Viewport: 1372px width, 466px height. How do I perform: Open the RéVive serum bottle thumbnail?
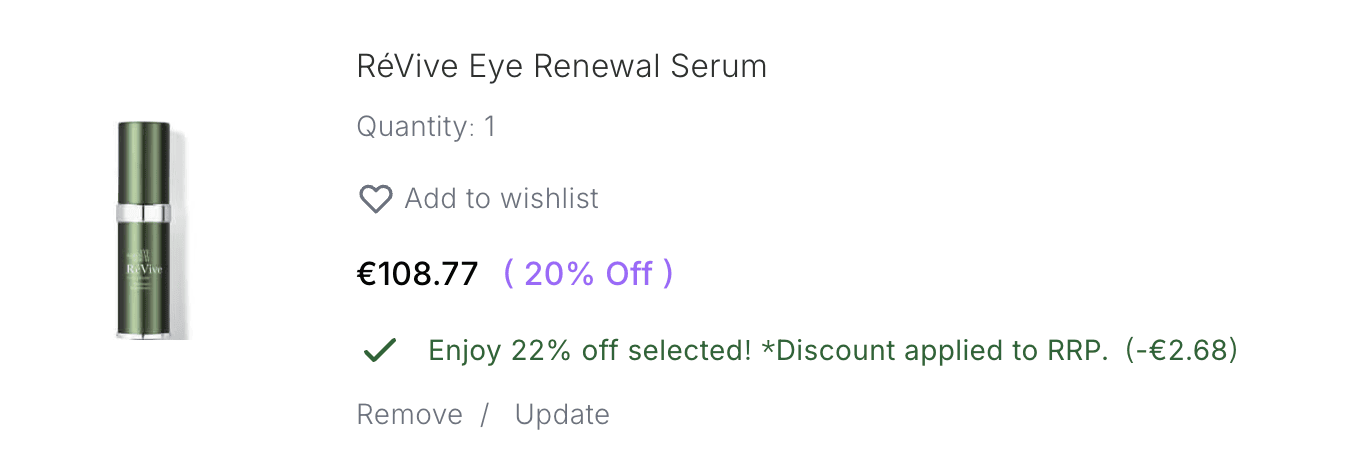[x=152, y=231]
